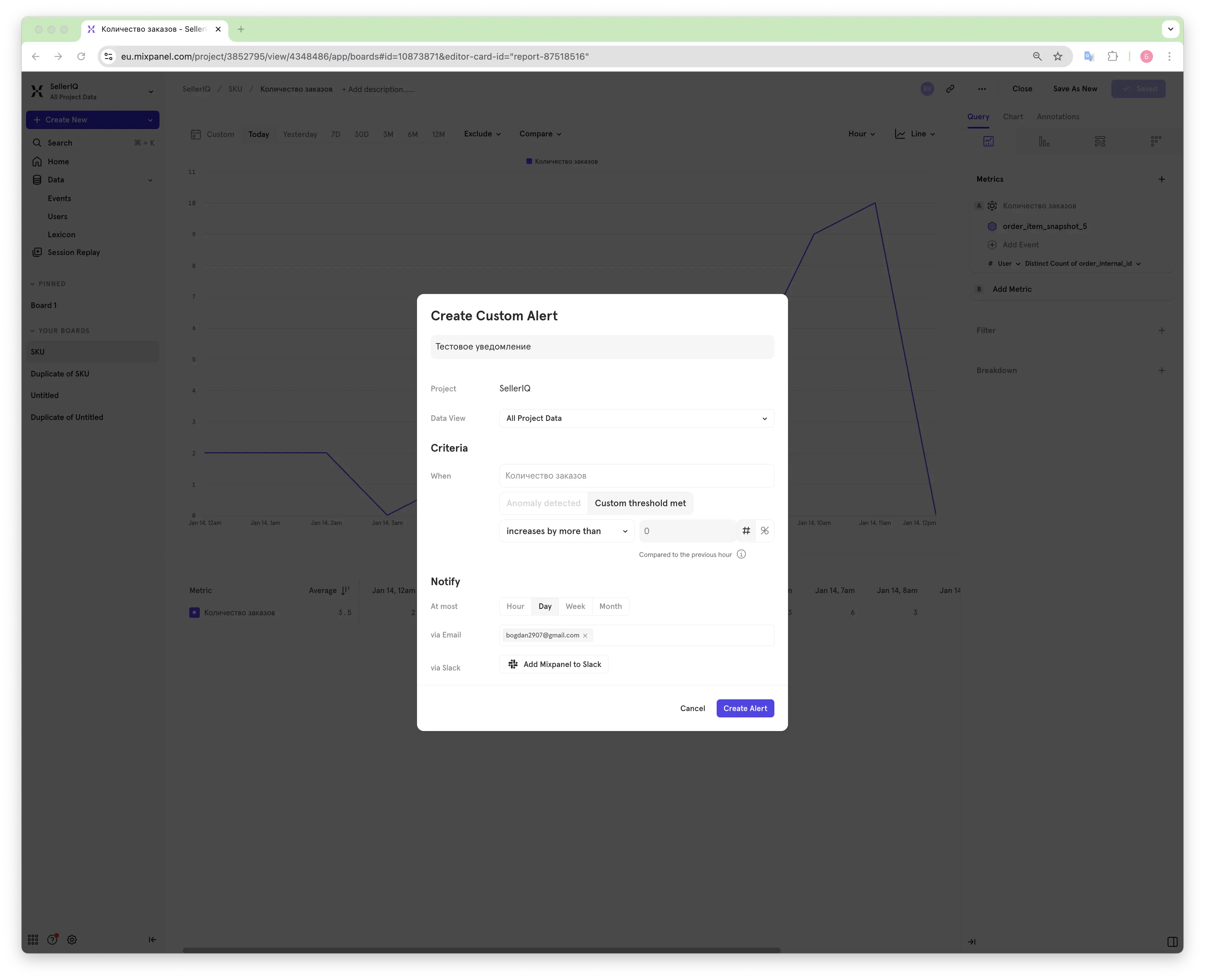Remove the bogdan2907@gmail.com email chip
This screenshot has width=1205, height=980.
point(585,636)
